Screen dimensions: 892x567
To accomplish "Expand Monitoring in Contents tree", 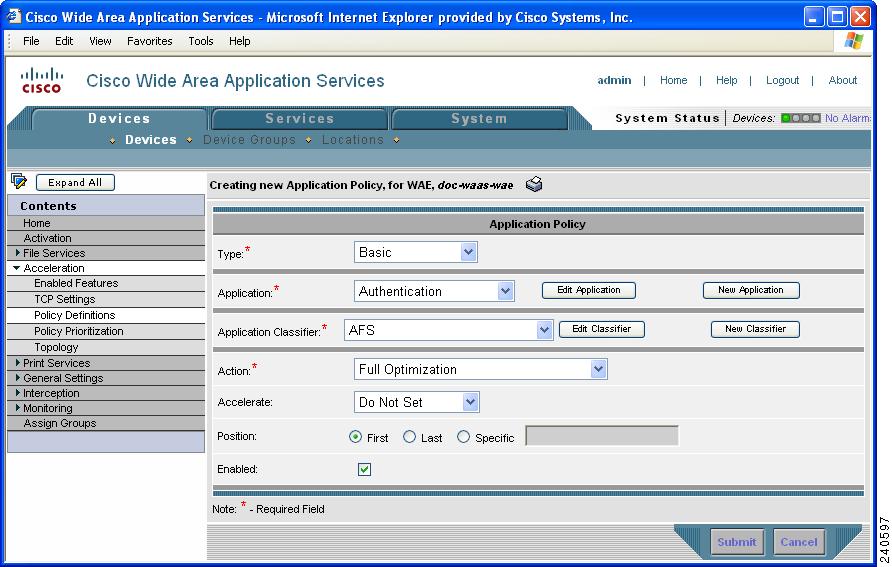I will click(18, 408).
